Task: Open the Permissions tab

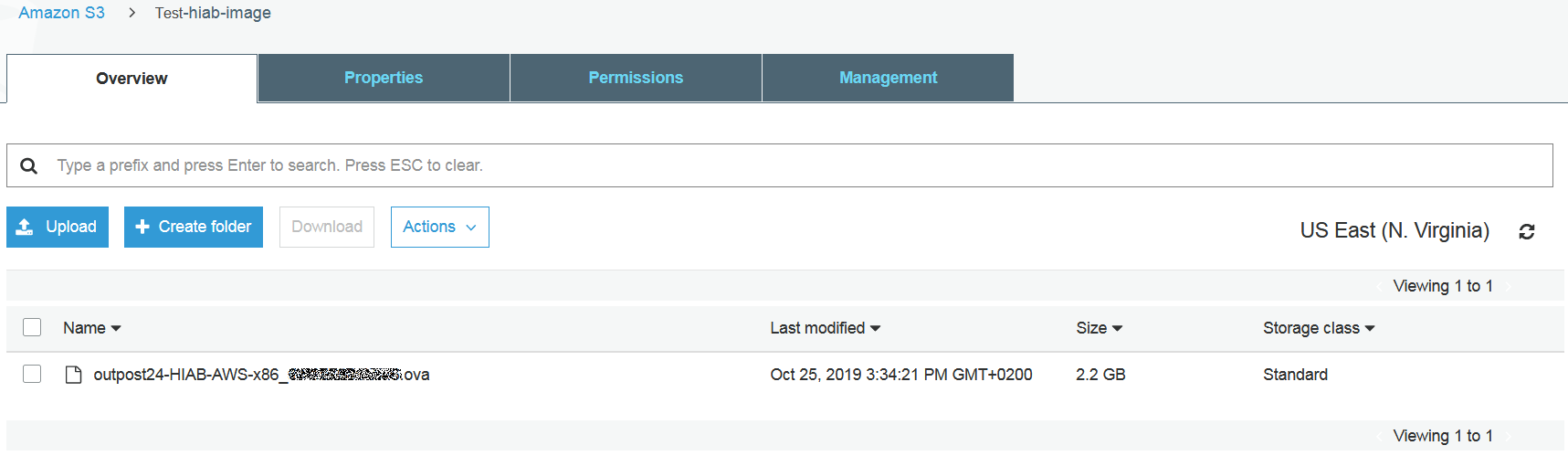Action: (636, 78)
